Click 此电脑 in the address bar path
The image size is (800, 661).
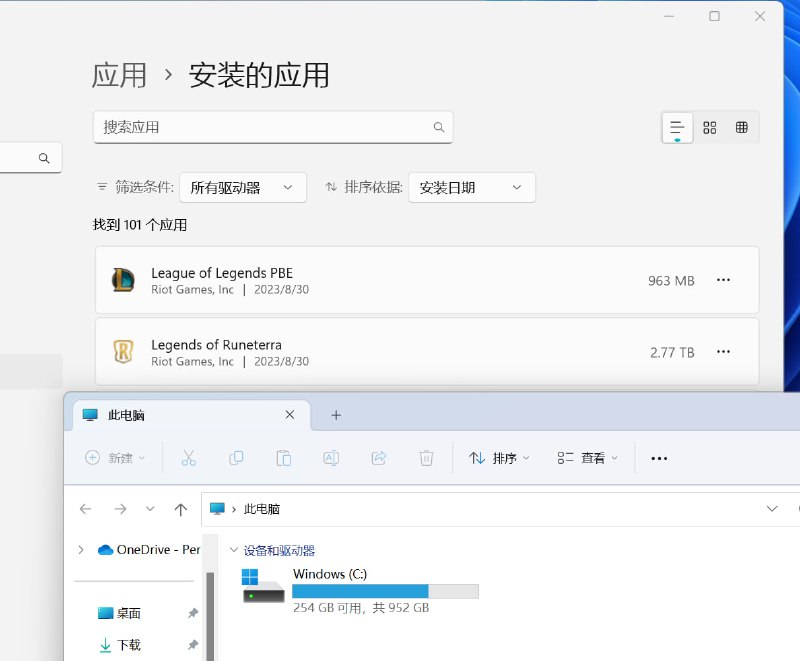coord(262,509)
